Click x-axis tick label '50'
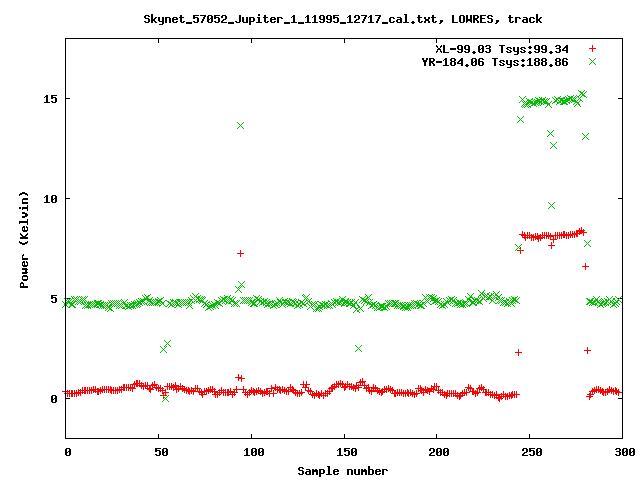Viewport: 640px width, 480px height. tap(161, 452)
